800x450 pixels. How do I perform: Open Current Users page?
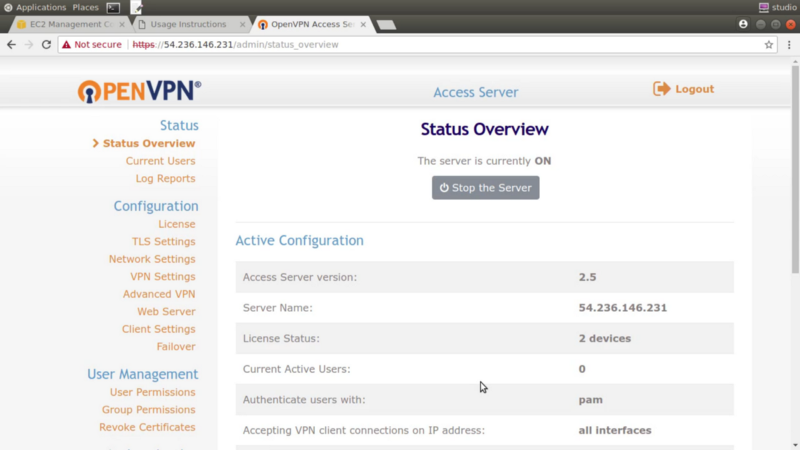(160, 161)
